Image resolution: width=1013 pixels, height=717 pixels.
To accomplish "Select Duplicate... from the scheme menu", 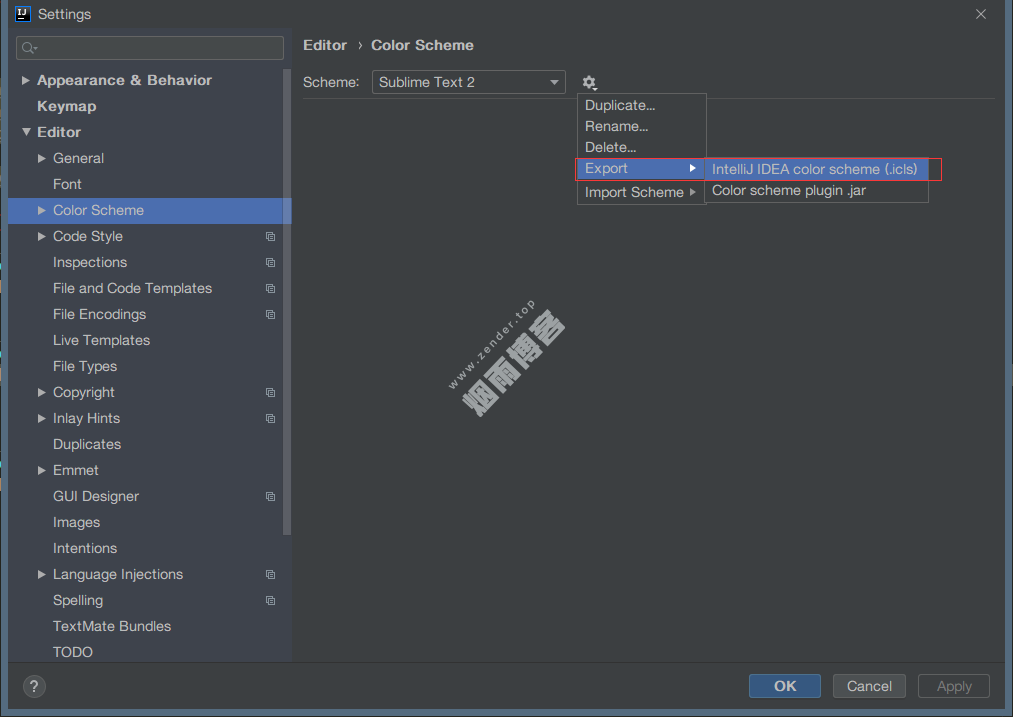I will click(620, 105).
